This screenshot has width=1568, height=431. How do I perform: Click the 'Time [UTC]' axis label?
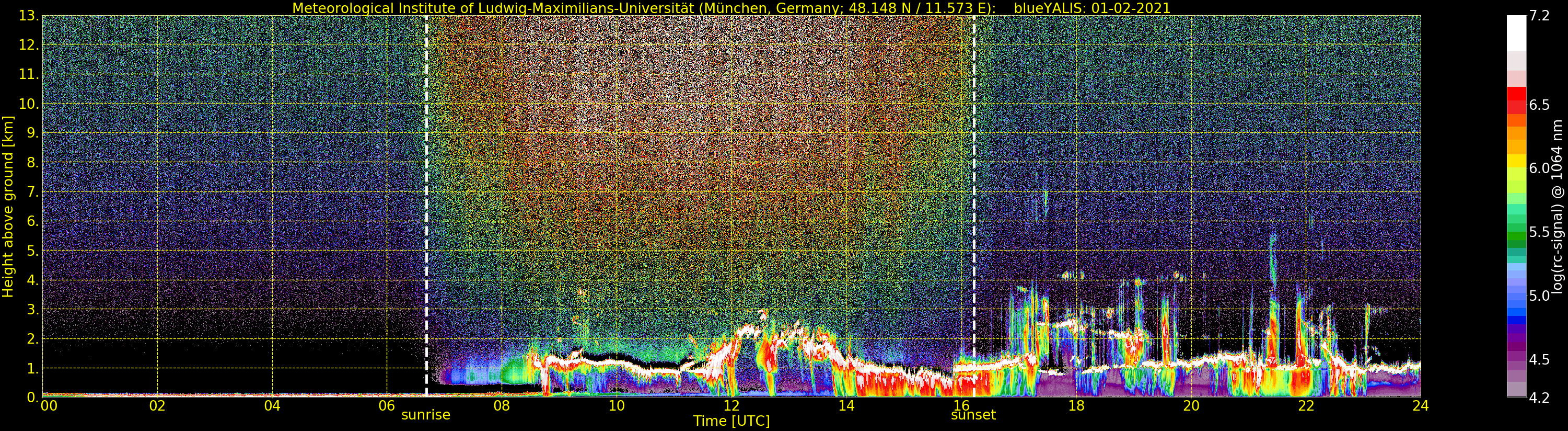click(x=731, y=421)
